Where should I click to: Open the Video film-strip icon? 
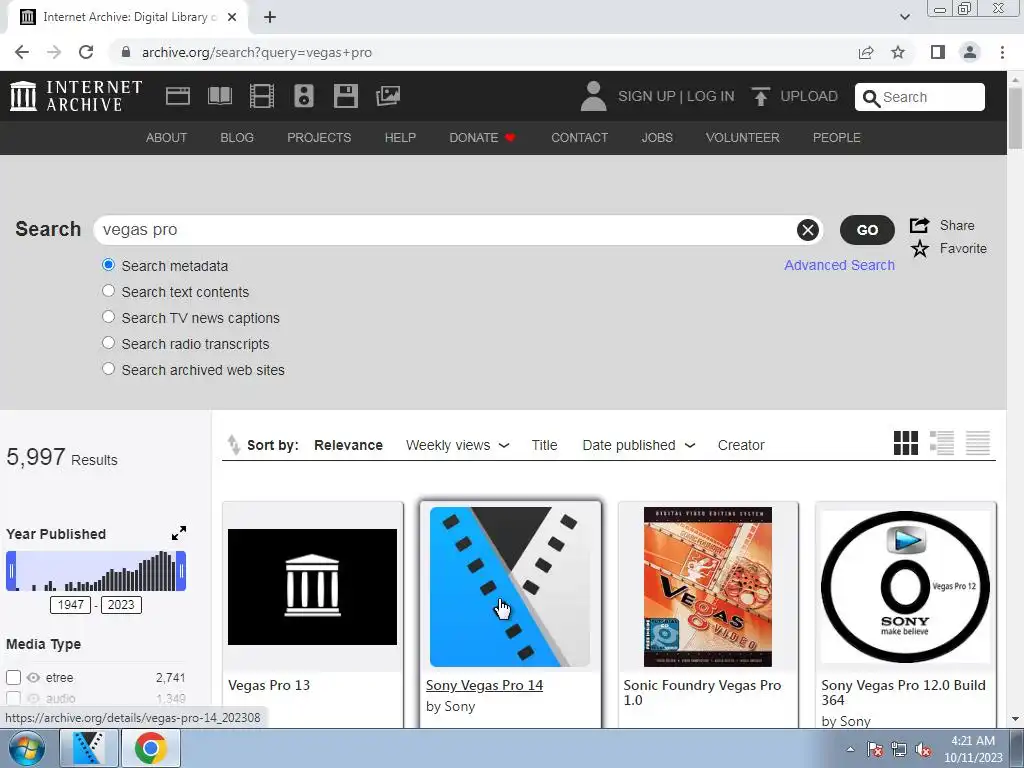tap(262, 96)
